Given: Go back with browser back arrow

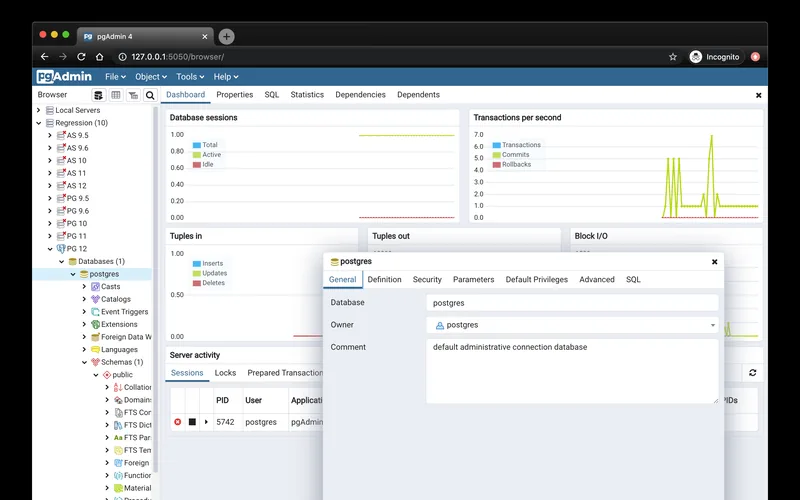Looking at the screenshot, I should 44,57.
